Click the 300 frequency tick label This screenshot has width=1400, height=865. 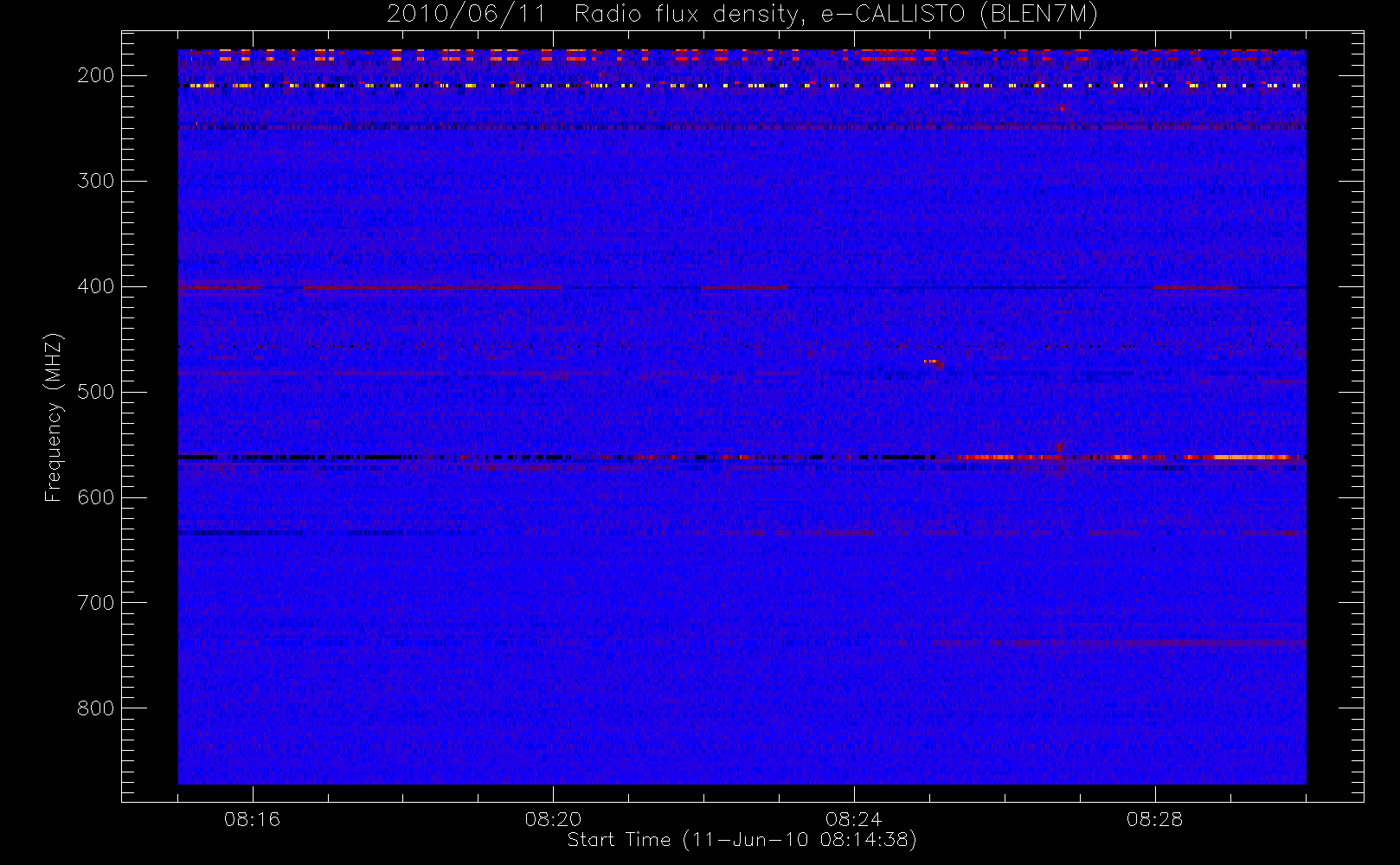95,181
